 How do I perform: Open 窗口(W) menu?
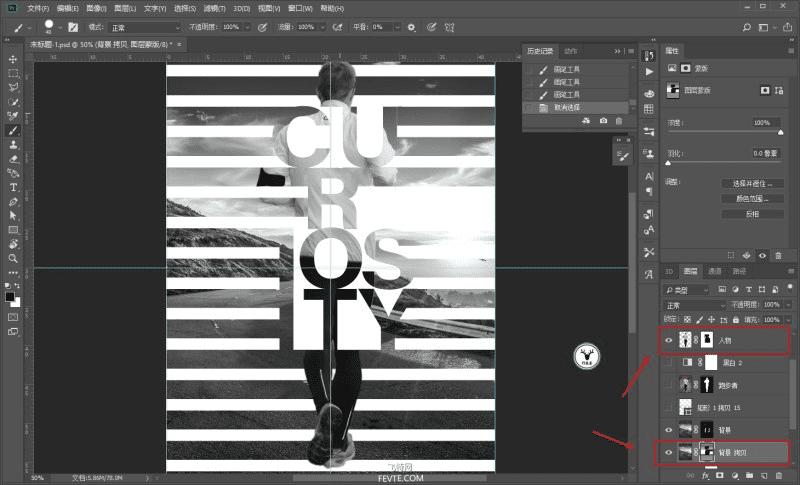point(300,9)
